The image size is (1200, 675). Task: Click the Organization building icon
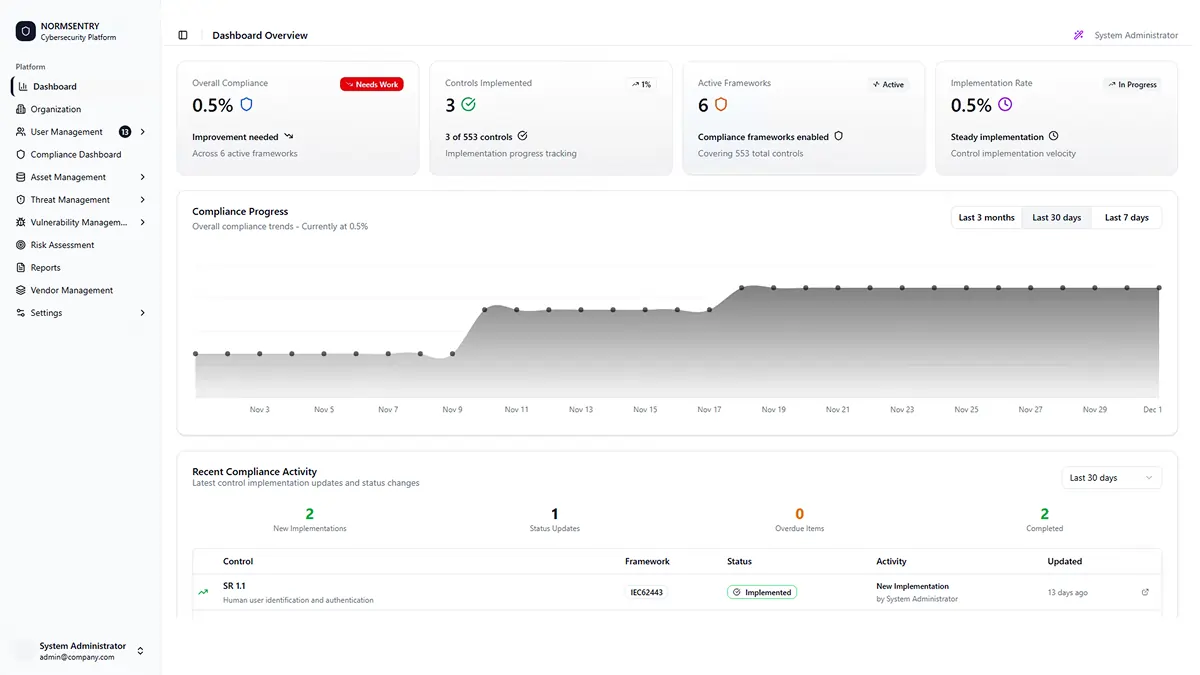21,109
